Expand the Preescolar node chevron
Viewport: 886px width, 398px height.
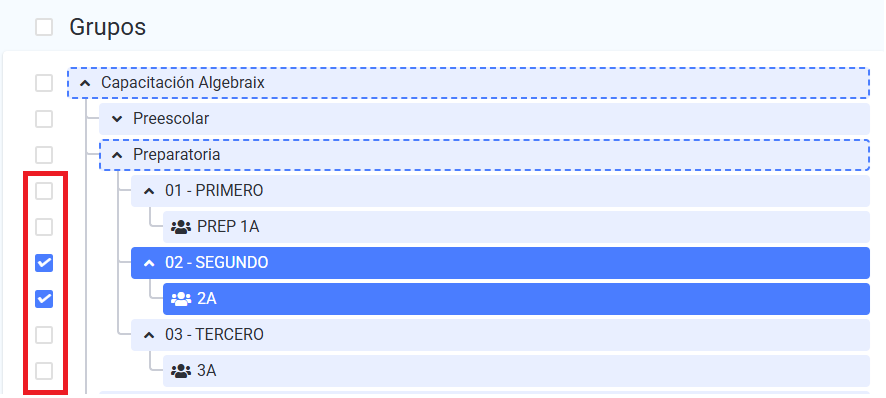[x=117, y=119]
